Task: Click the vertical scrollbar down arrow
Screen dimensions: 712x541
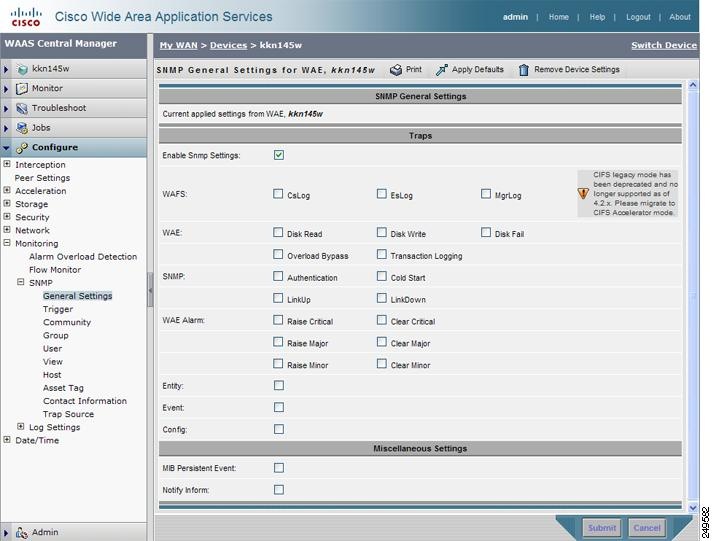Action: pos(693,508)
